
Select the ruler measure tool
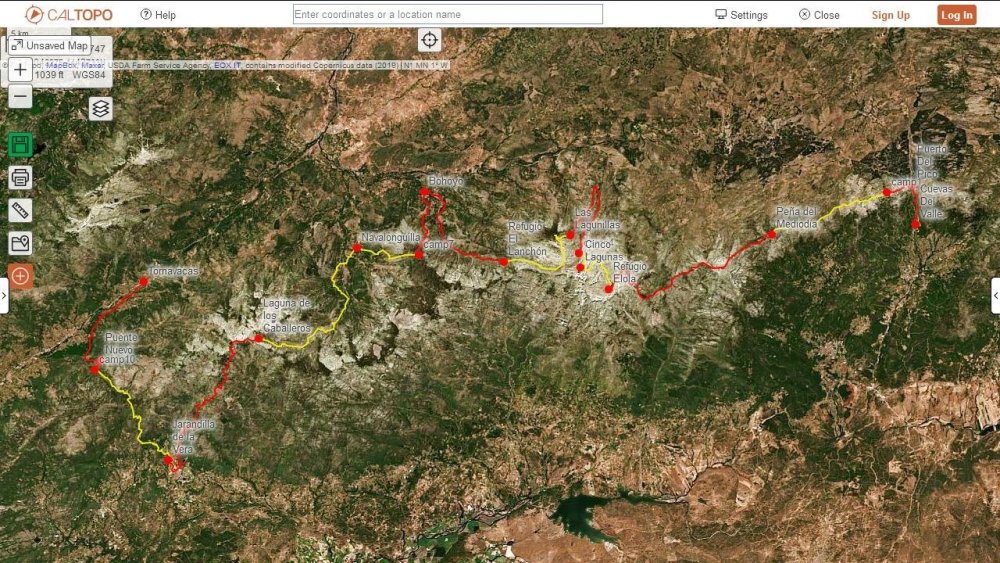pos(20,210)
